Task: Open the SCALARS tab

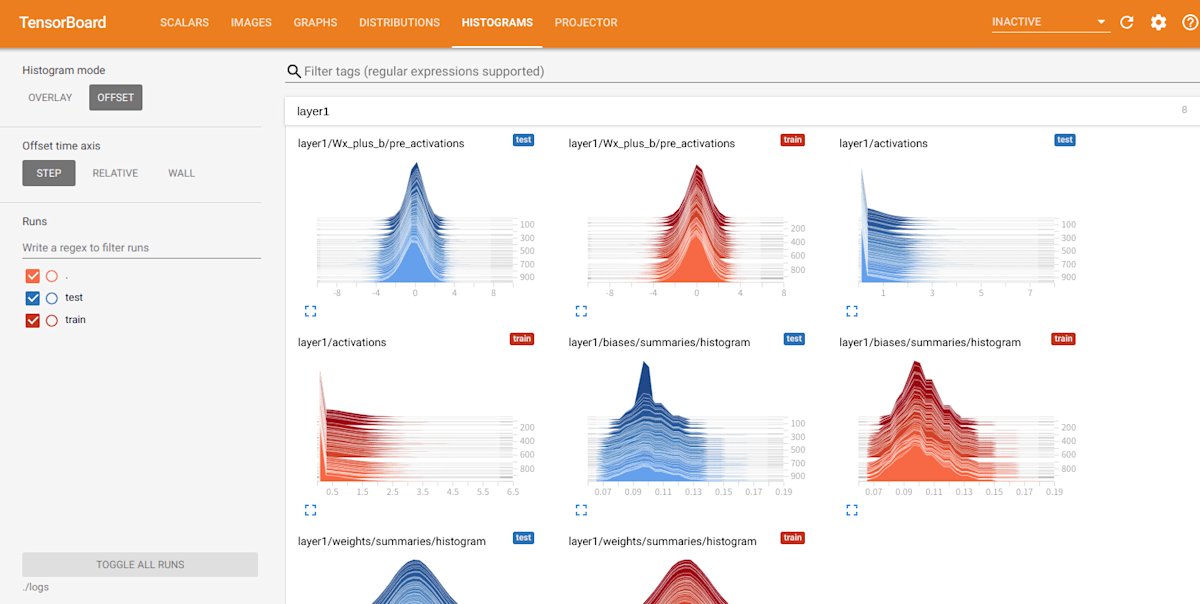Action: 184,22
